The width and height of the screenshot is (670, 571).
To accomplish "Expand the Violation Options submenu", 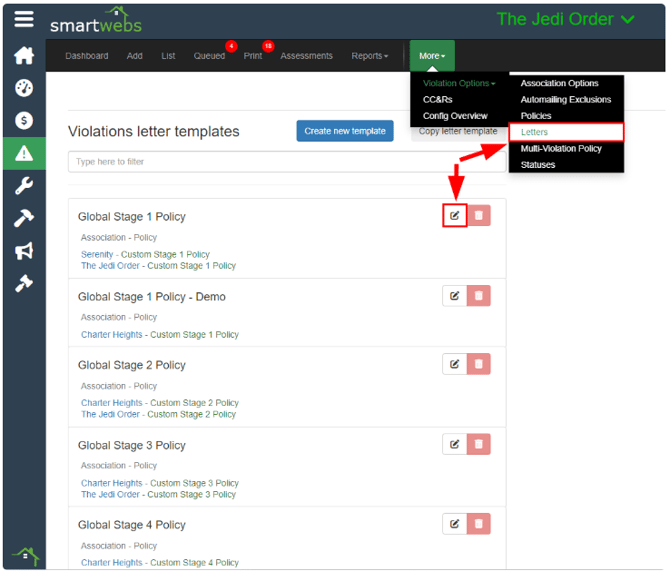I will click(x=458, y=84).
